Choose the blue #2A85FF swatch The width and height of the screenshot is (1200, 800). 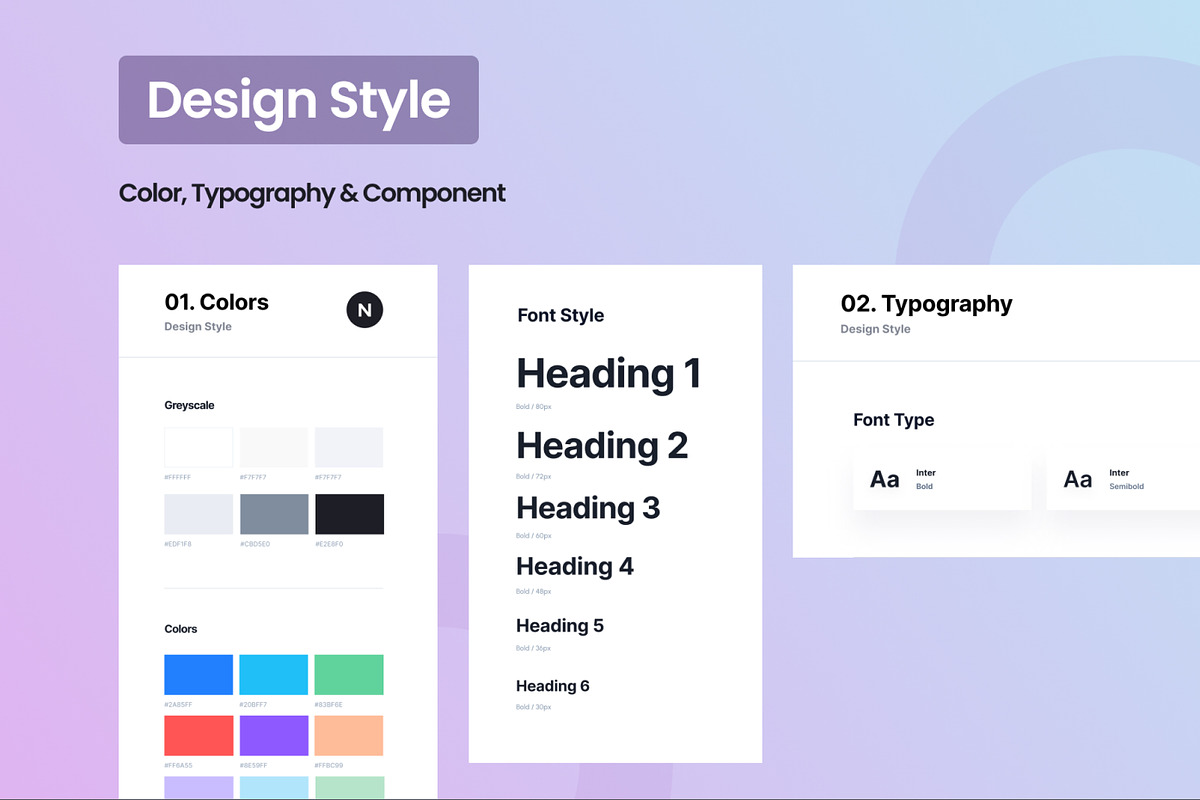coord(199,675)
